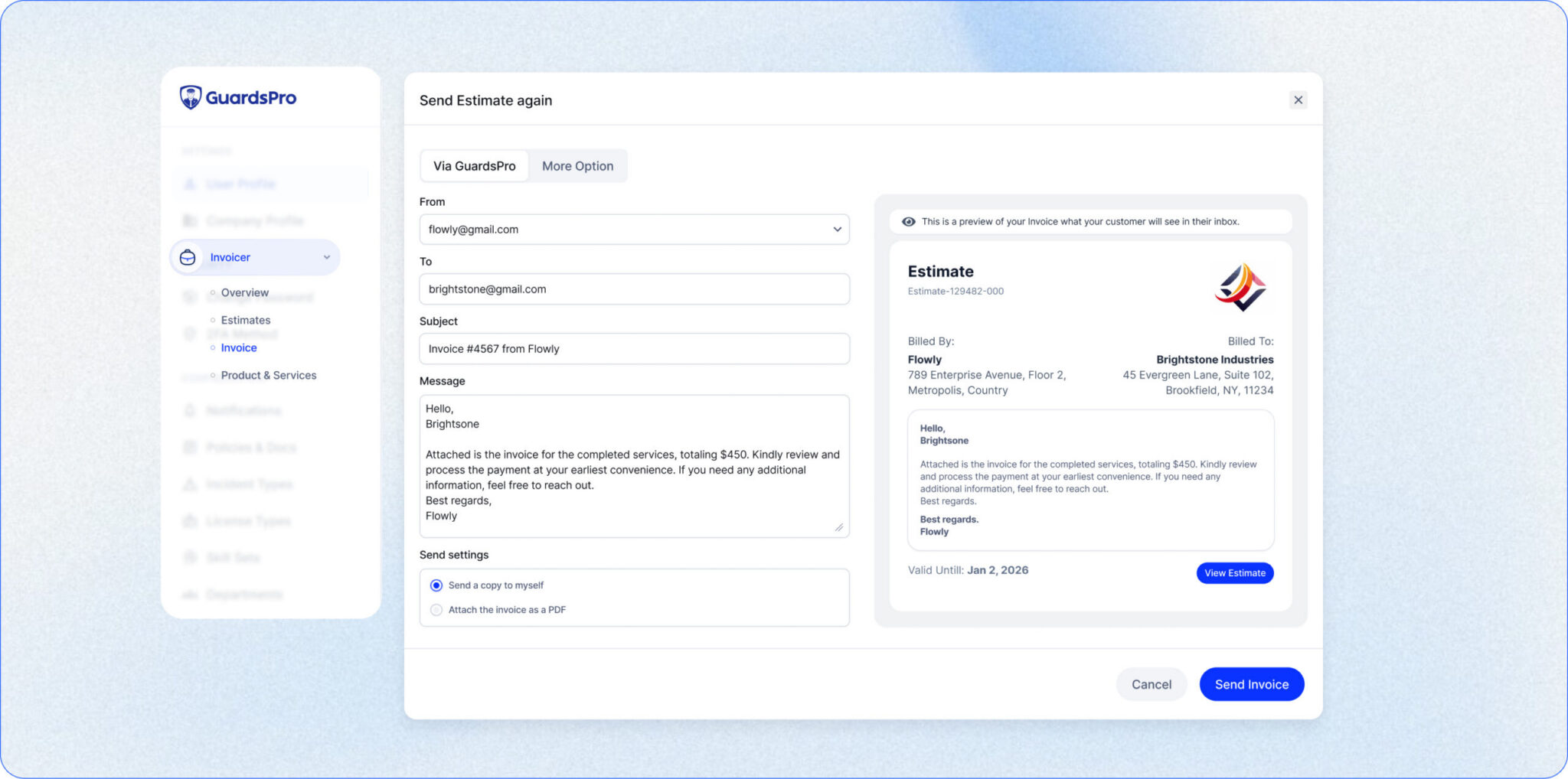Focus the Subject input field
Screen dimensions: 1568x779
click(634, 349)
